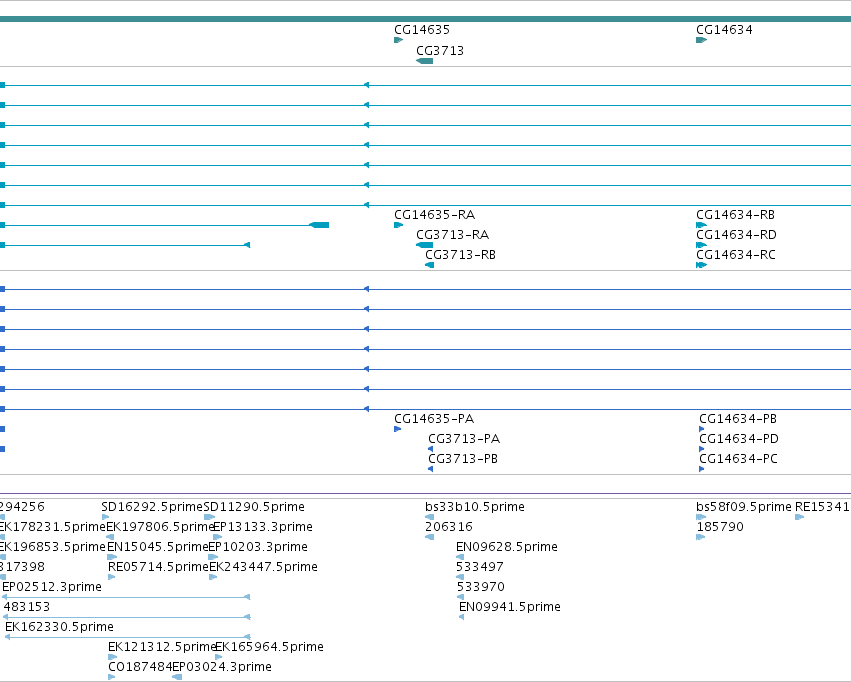Select transcript CG14634-RD label
Viewport: 851px width, 682px height.
point(736,235)
